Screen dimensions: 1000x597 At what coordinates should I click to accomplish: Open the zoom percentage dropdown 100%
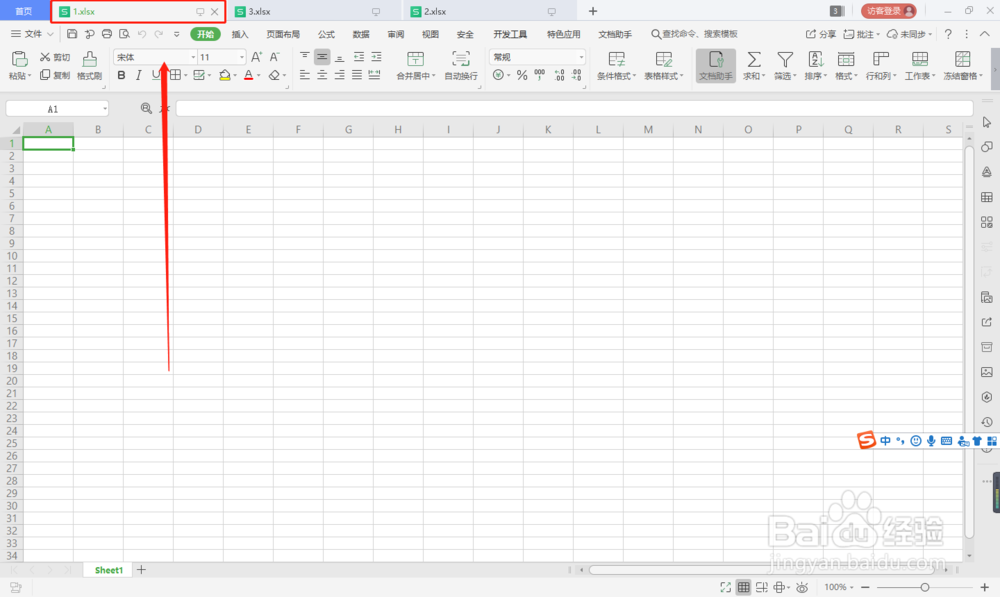[838, 587]
